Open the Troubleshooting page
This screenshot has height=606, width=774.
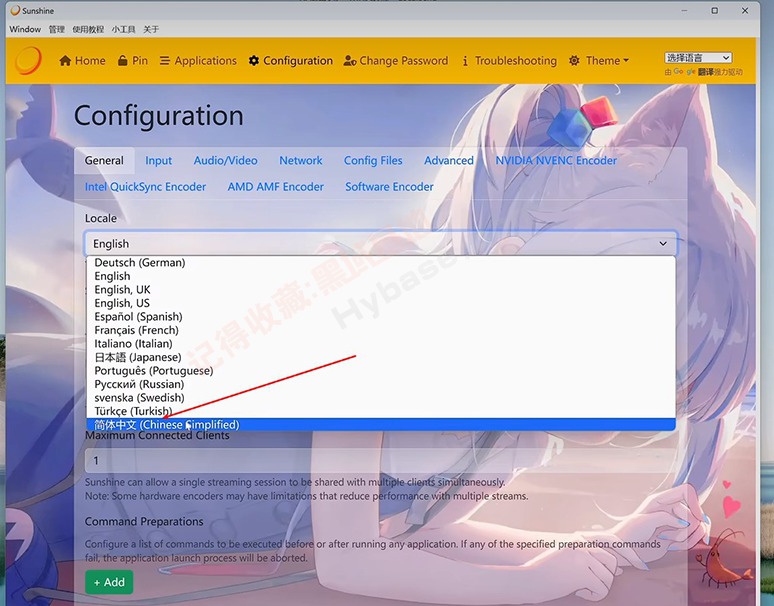tap(509, 61)
